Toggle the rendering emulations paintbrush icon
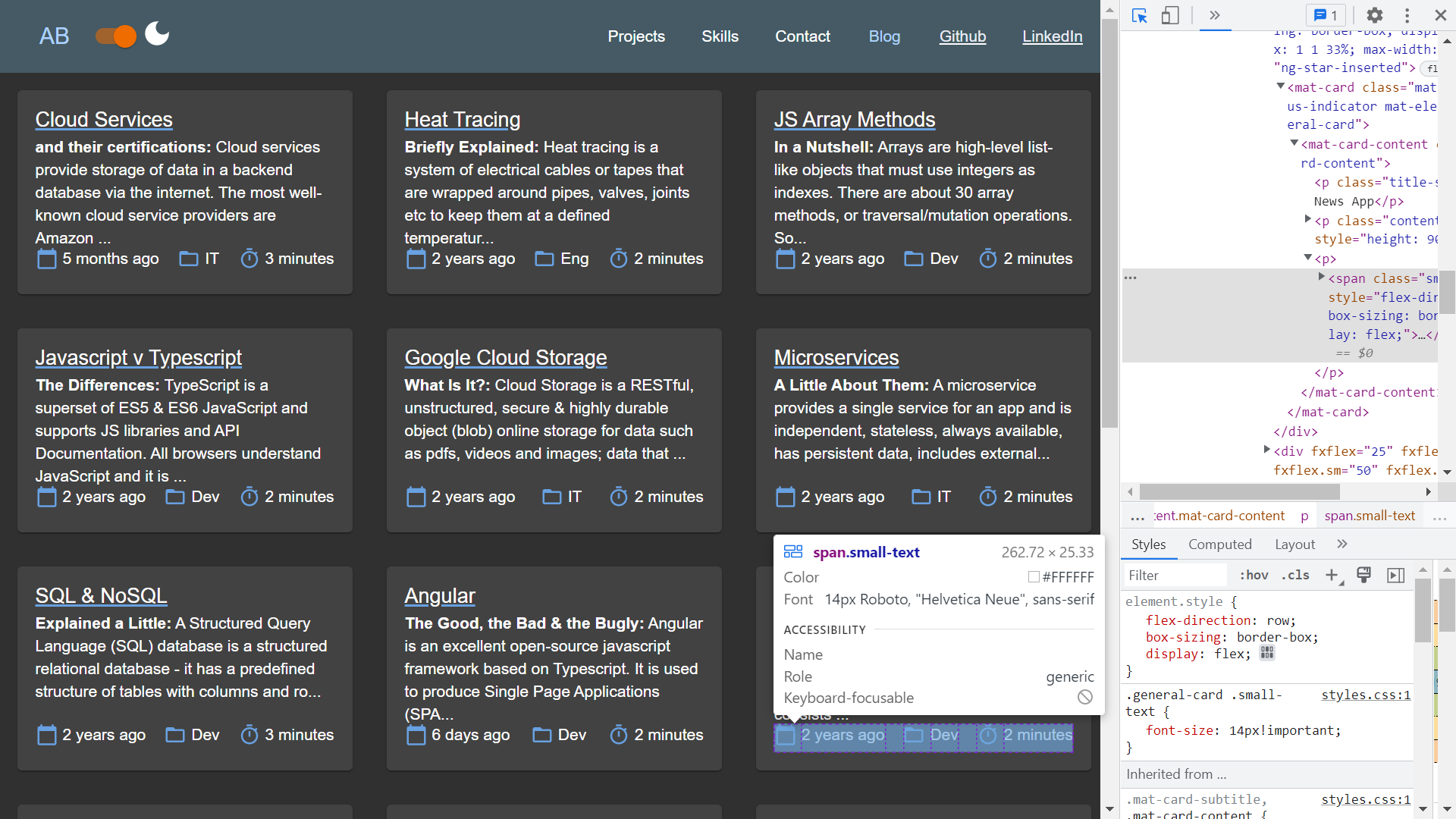The height and width of the screenshot is (819, 1456). (1363, 575)
